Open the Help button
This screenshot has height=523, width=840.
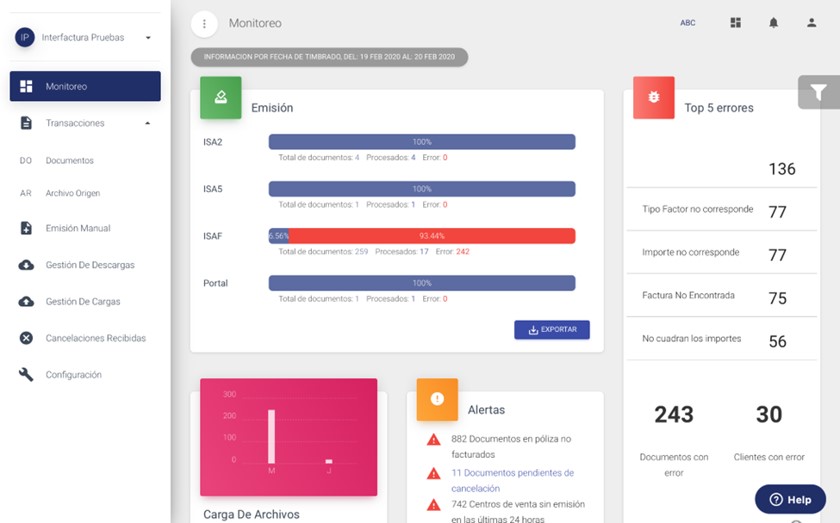(x=790, y=499)
